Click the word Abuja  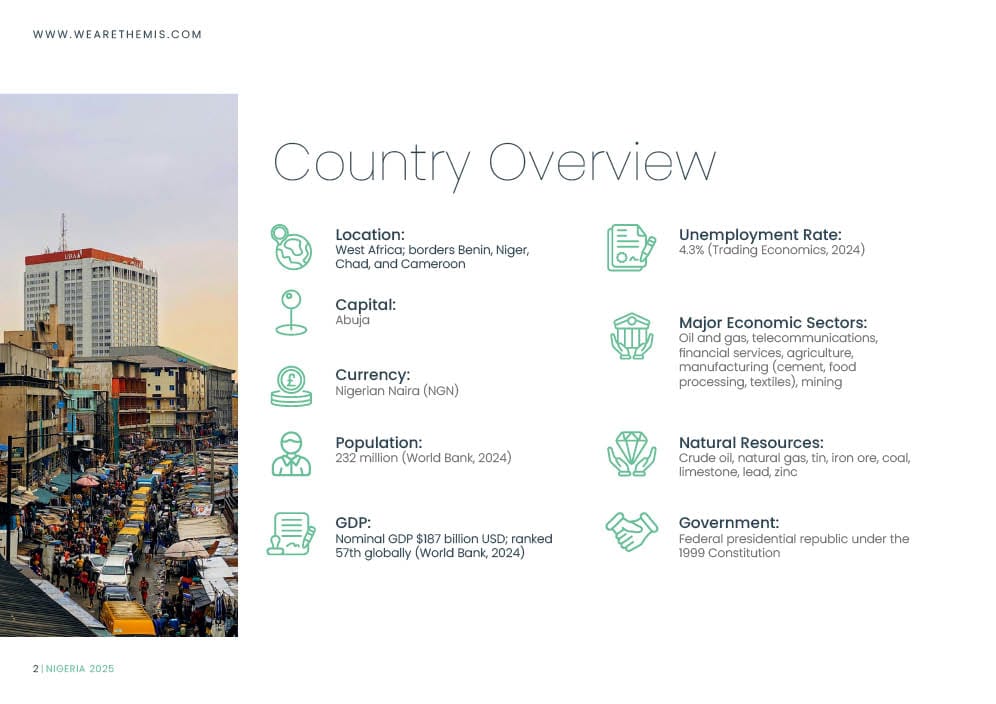pos(353,320)
